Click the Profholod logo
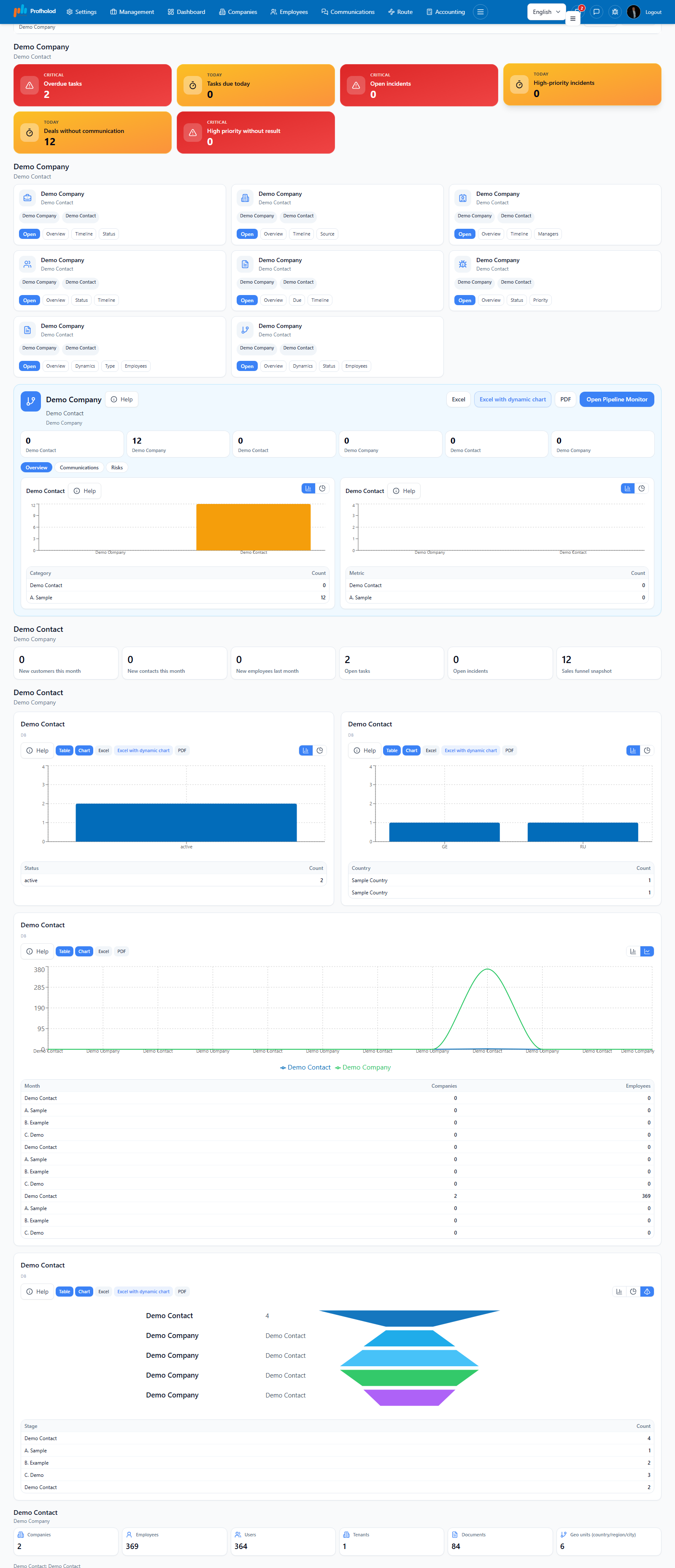Screen dimensions: 675x1568 click(35, 11)
